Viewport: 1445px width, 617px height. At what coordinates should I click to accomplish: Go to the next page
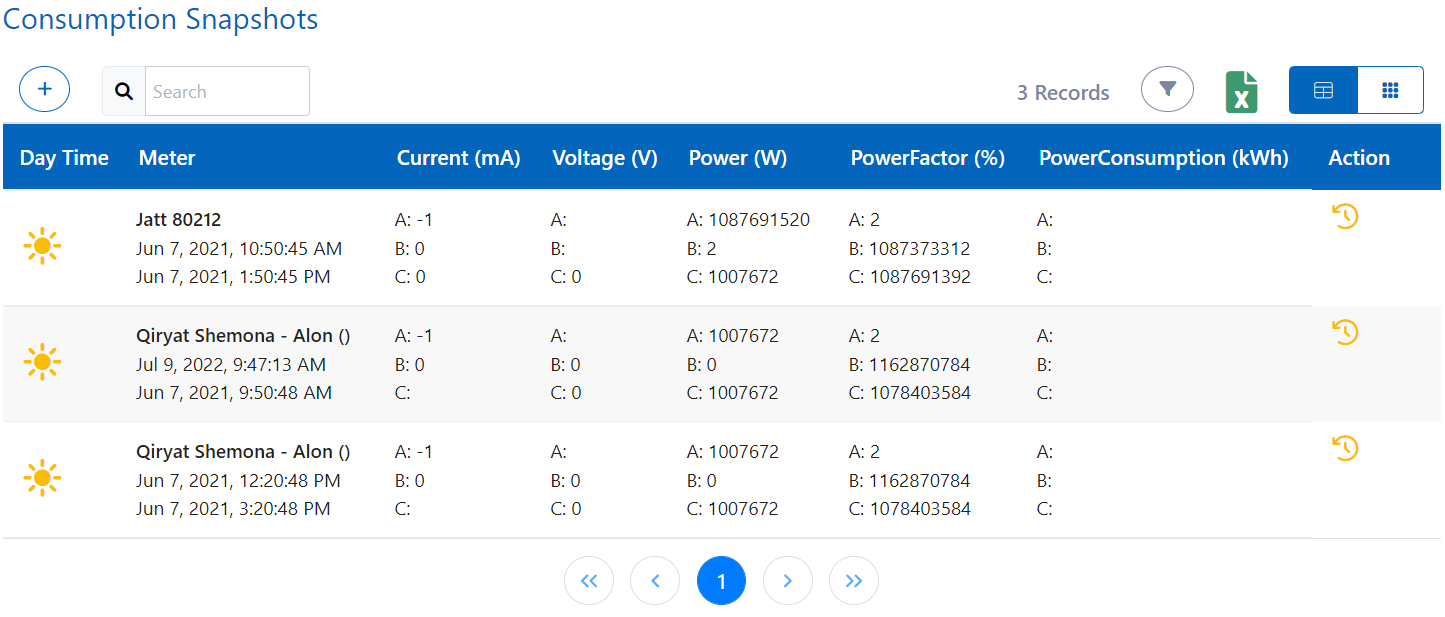pyautogui.click(x=787, y=581)
